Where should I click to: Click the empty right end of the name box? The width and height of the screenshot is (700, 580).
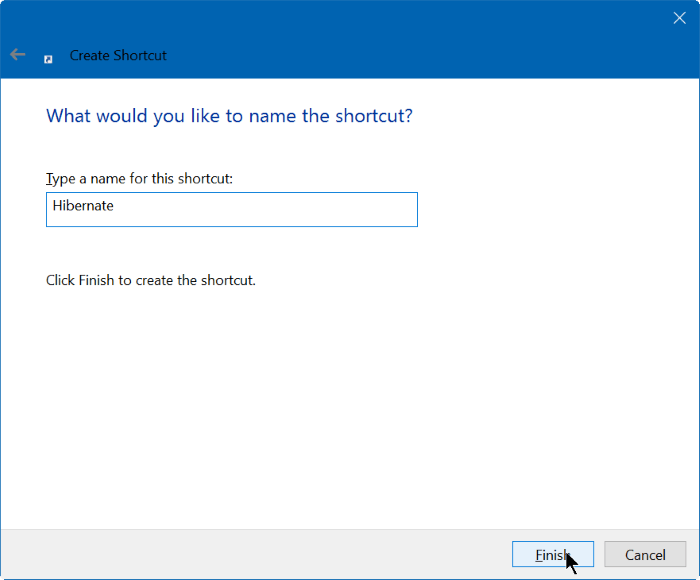click(x=380, y=210)
